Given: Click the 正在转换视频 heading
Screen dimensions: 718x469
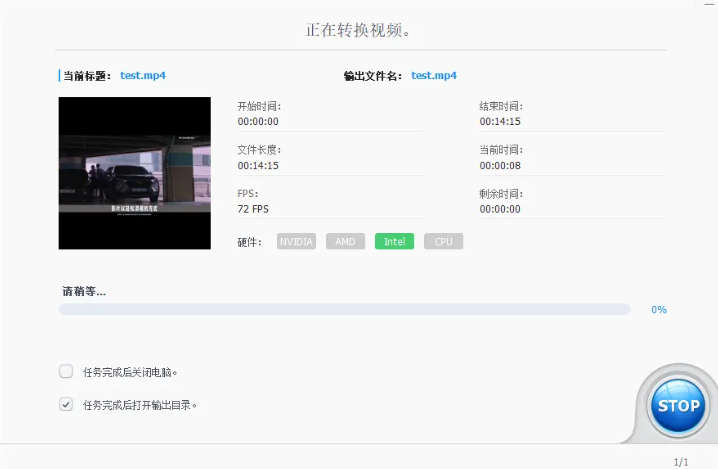Looking at the screenshot, I should (x=358, y=30).
